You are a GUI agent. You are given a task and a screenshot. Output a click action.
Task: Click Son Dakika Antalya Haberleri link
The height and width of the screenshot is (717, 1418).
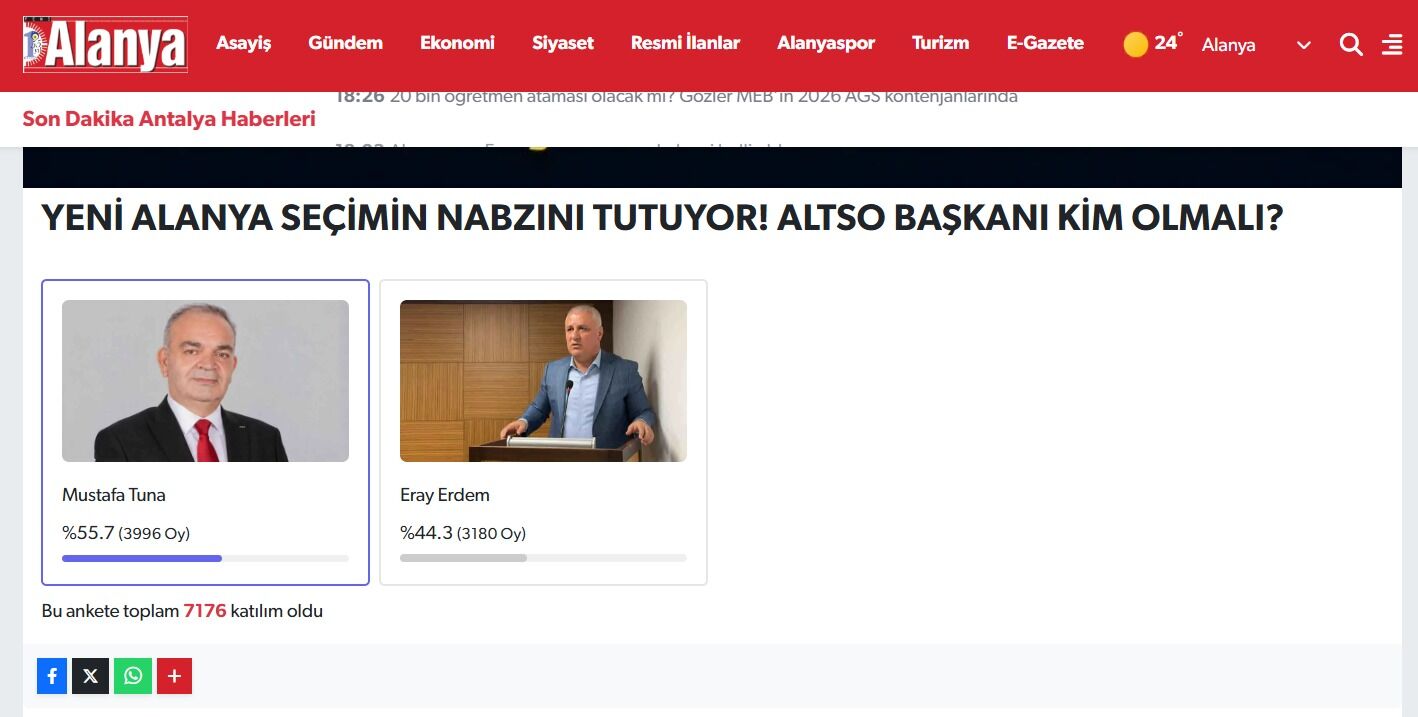169,119
